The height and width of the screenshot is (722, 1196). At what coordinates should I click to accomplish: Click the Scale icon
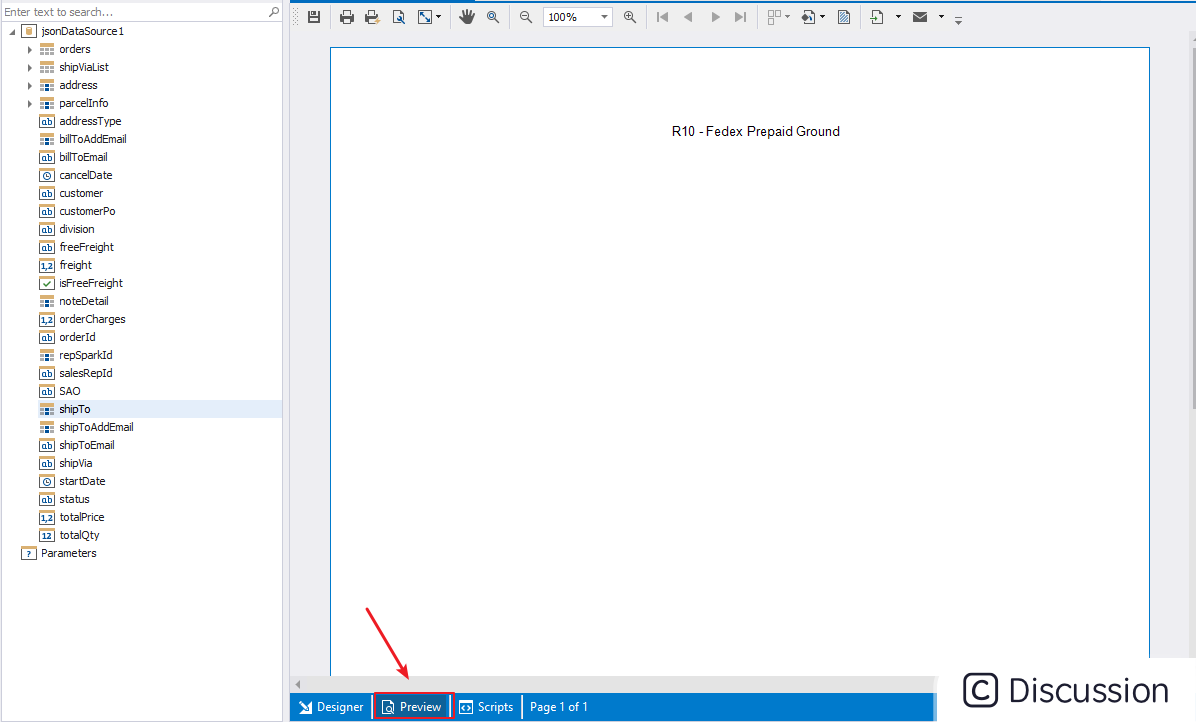coord(425,17)
